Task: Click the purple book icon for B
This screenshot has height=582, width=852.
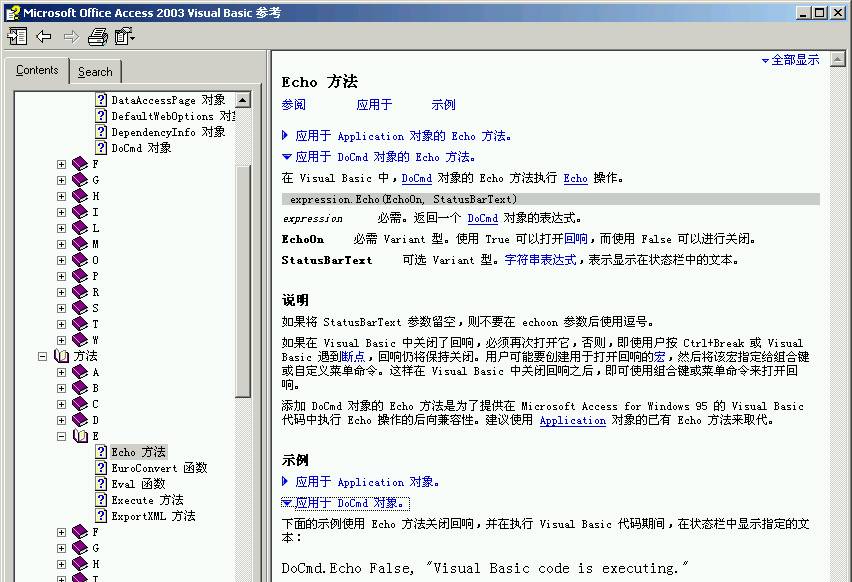Action: 80,388
